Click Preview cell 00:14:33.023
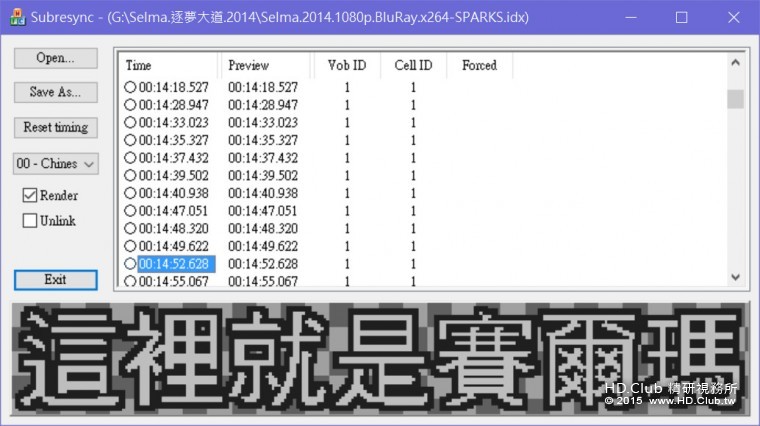Viewport: 760px width, 426px height. [x=263, y=122]
